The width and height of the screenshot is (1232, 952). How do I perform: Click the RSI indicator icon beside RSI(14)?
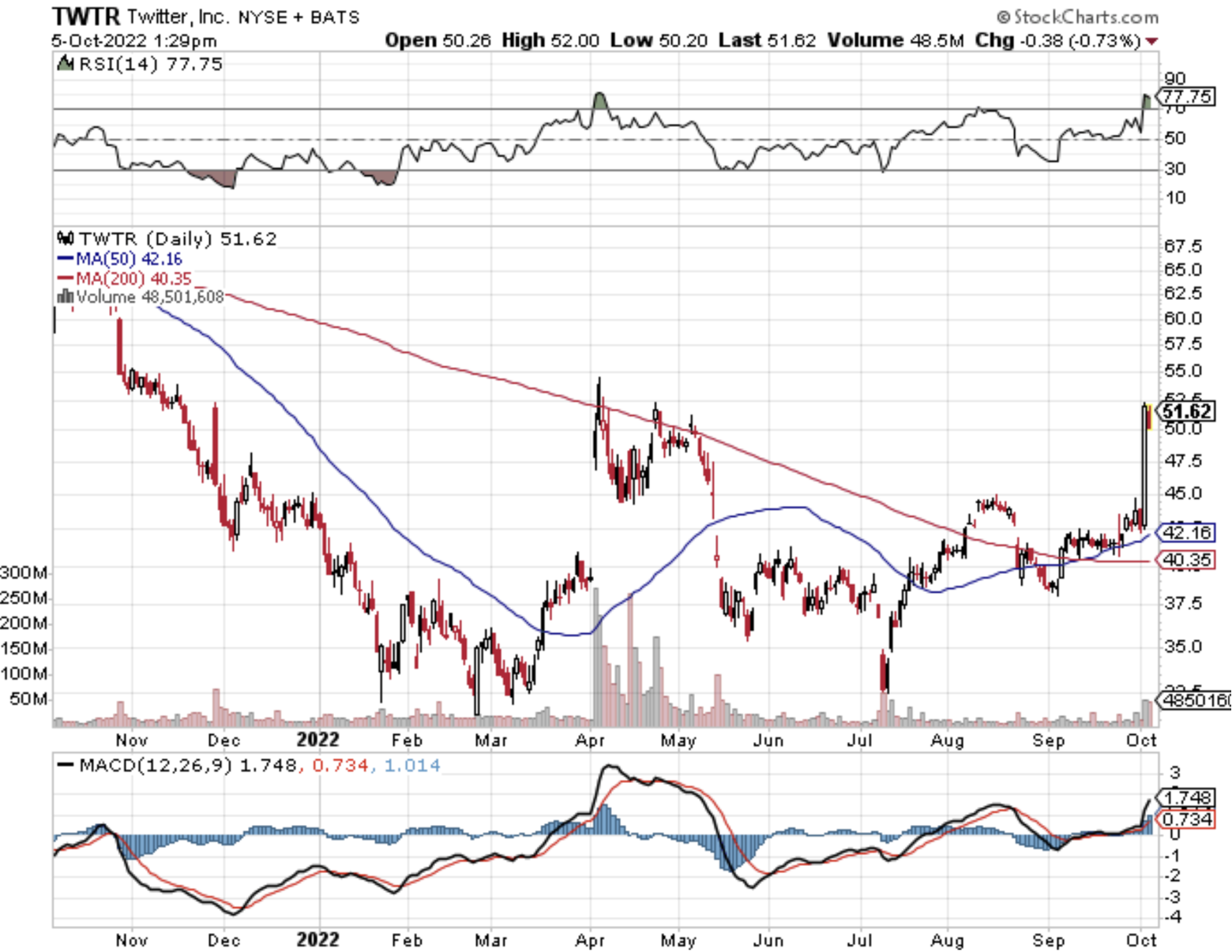coord(66,64)
